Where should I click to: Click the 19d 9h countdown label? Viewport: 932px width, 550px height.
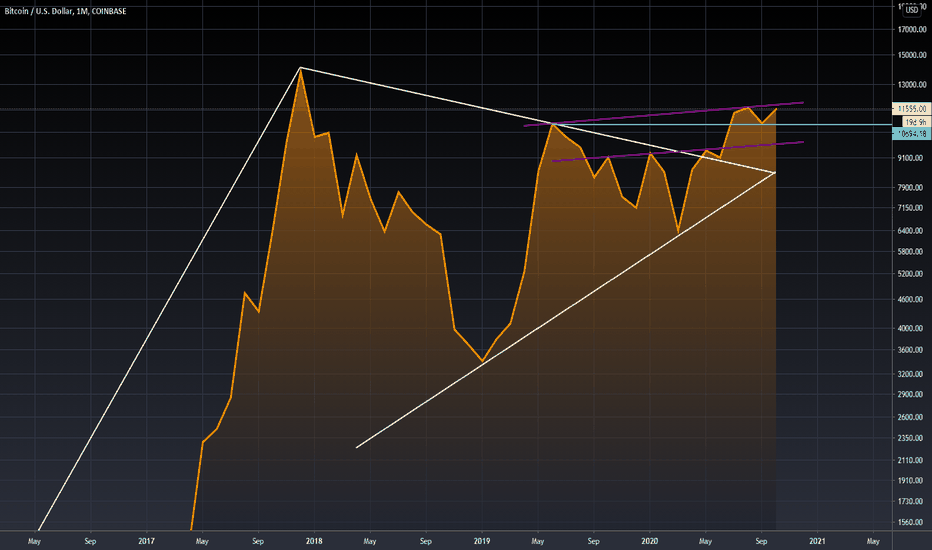tap(916, 122)
